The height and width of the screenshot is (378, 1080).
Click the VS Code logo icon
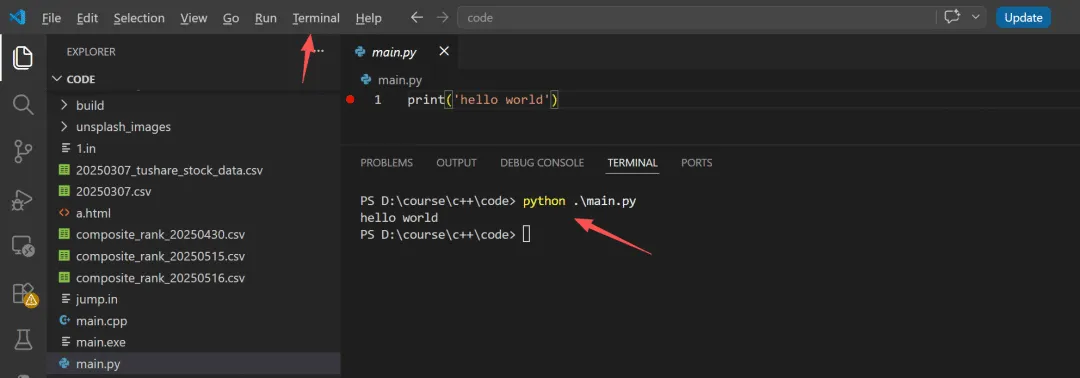17,18
